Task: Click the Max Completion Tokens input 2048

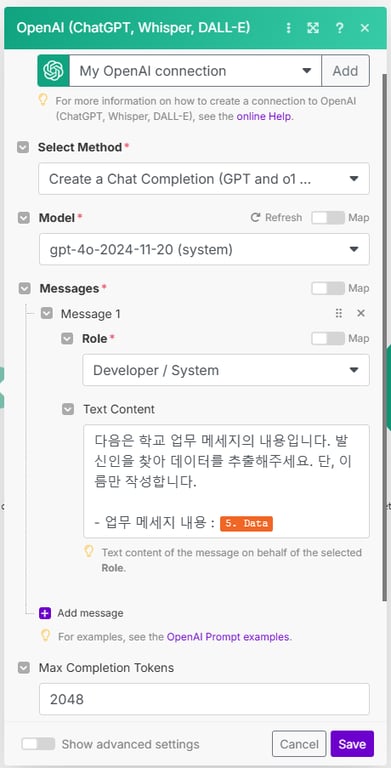Action: [x=204, y=699]
